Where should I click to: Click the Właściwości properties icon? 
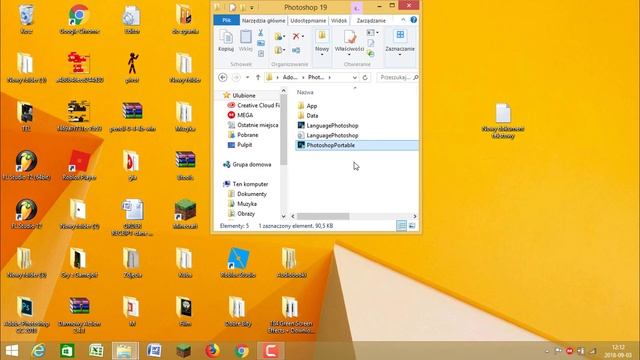click(x=349, y=37)
